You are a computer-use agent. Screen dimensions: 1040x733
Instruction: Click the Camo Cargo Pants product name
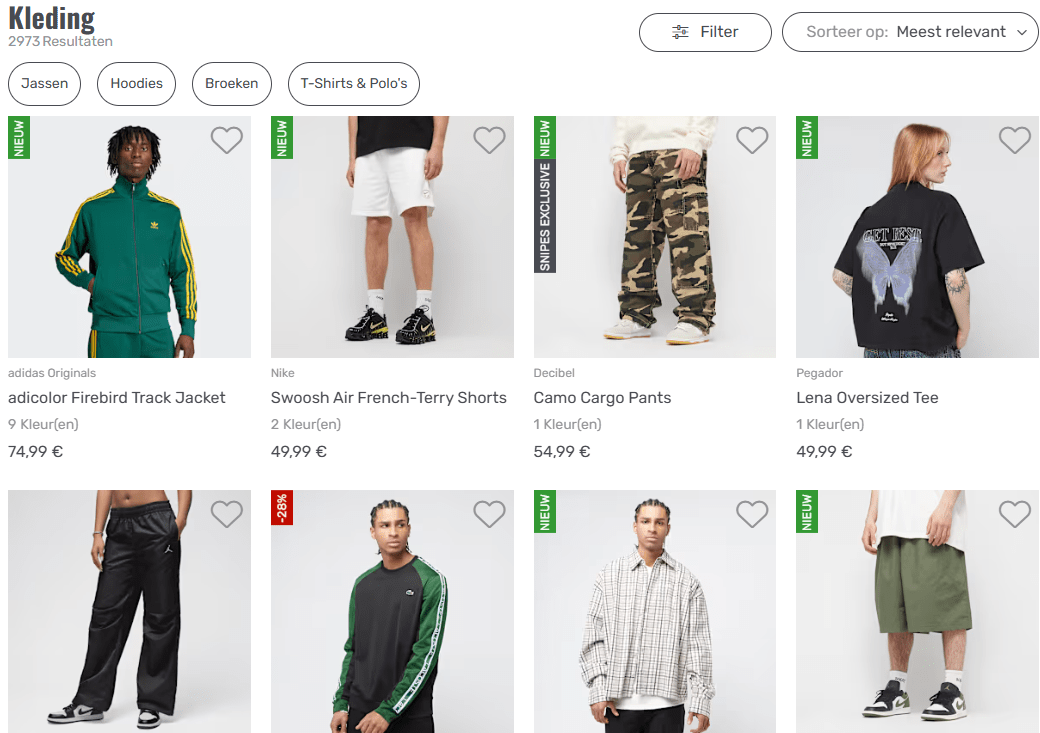tap(602, 397)
